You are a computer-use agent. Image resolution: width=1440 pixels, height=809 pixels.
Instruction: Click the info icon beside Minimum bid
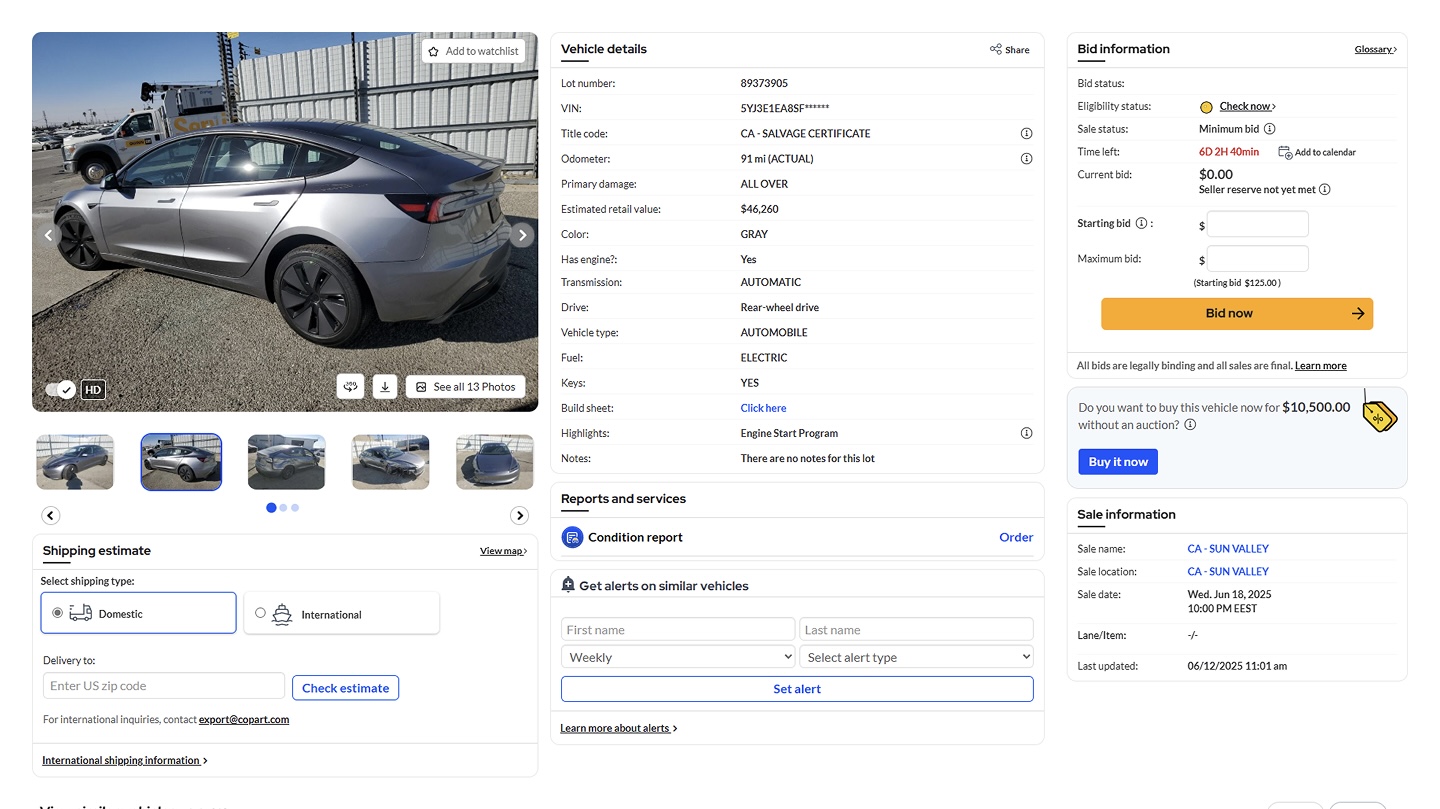coord(1268,128)
